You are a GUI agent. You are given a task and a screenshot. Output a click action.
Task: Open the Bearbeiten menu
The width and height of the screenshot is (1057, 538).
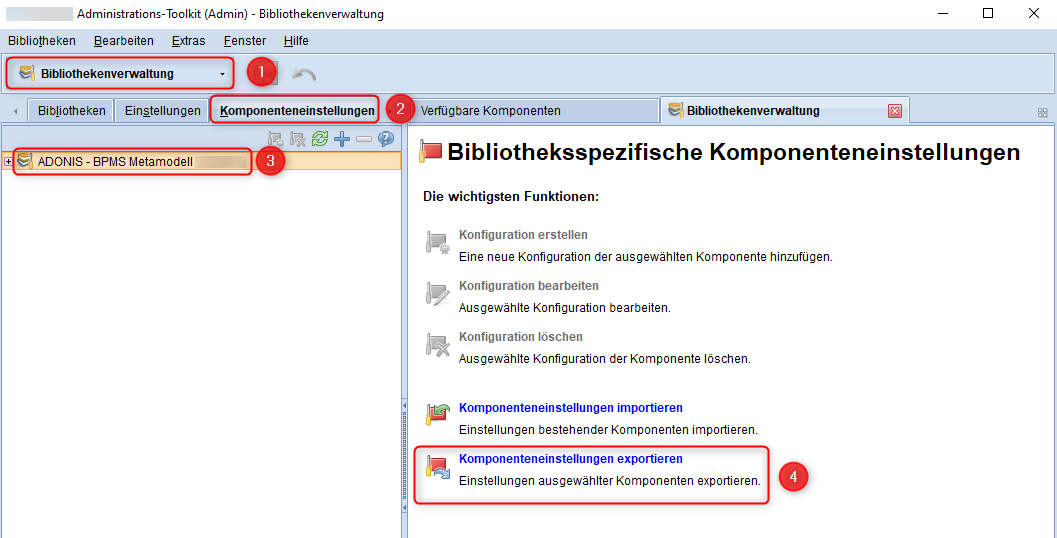click(124, 40)
